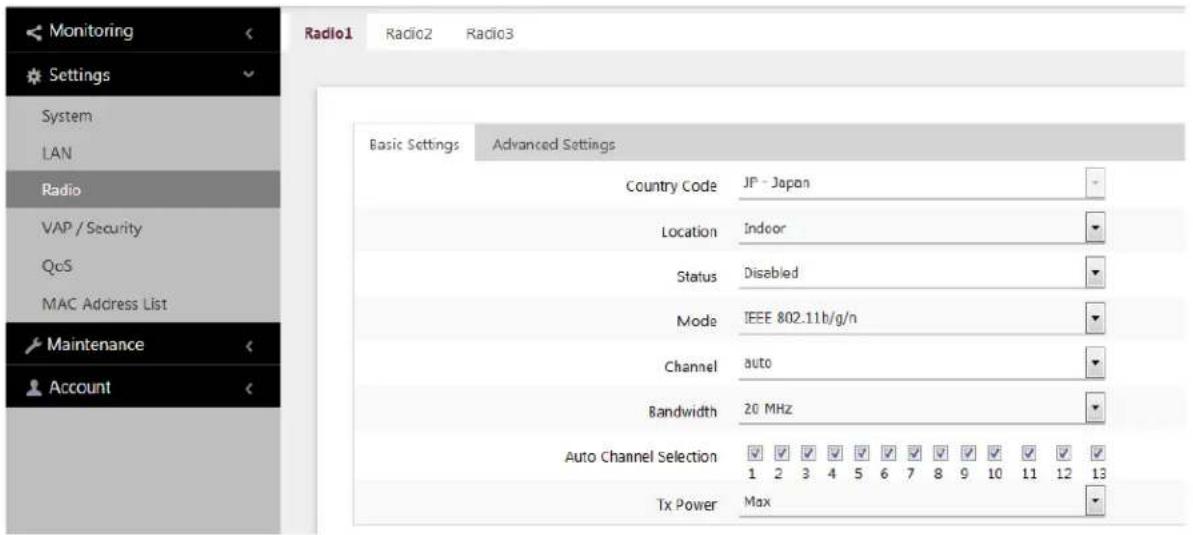Viewport: 1193px width, 535px height.
Task: Select the Basic Settings tab
Action: pos(414,144)
